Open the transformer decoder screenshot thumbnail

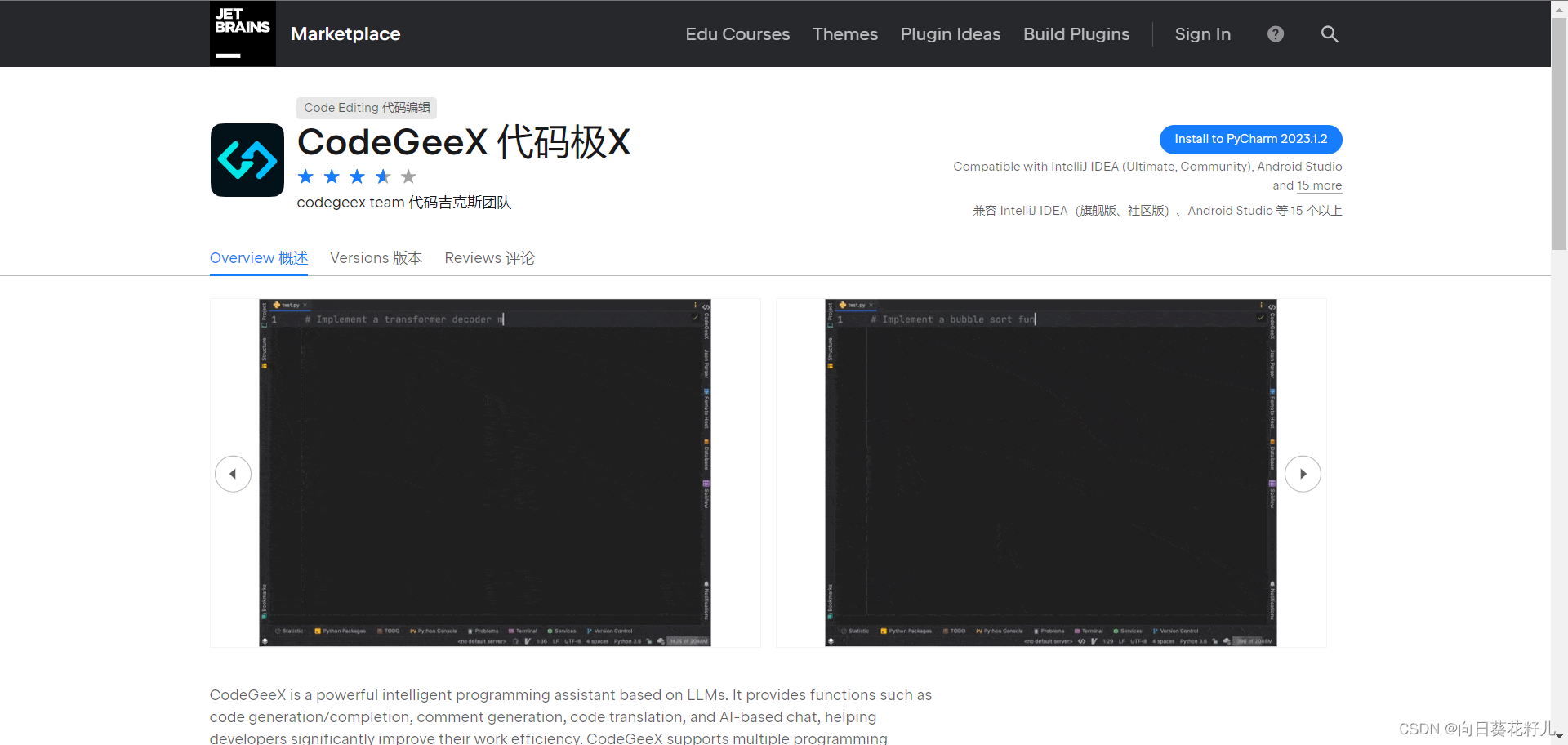pyautogui.click(x=485, y=473)
